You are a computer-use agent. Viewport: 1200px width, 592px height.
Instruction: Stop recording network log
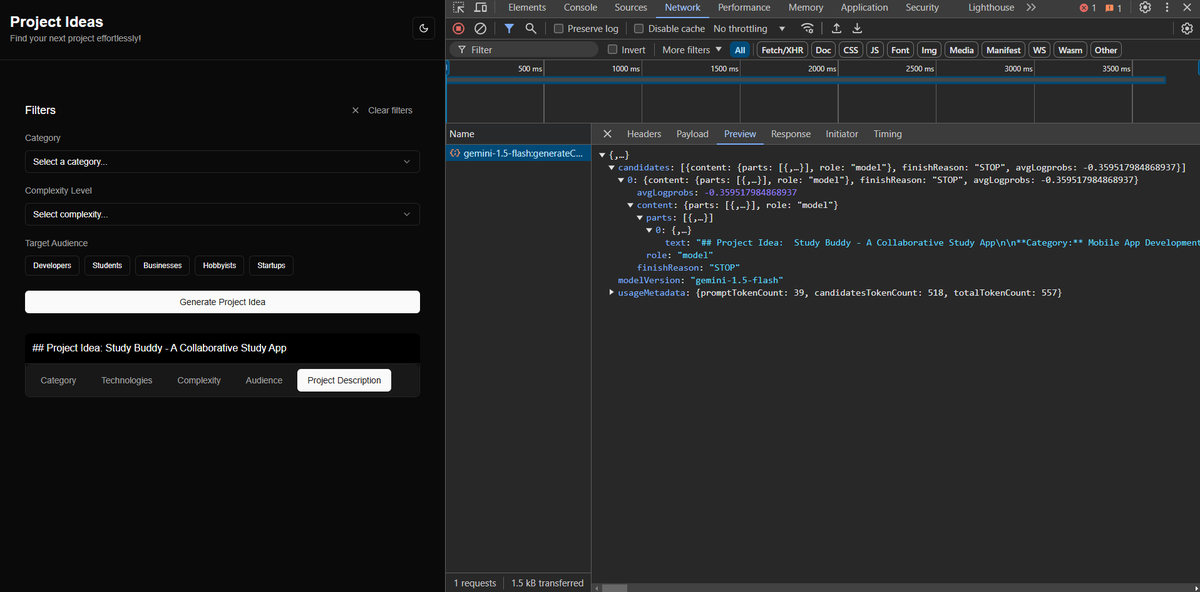click(x=459, y=29)
